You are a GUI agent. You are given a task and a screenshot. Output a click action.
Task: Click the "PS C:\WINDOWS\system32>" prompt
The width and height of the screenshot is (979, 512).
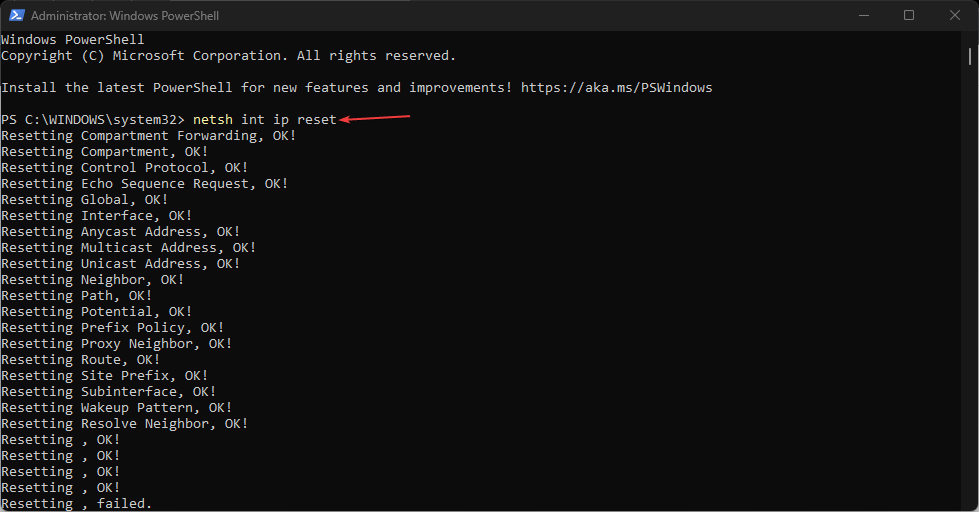[93, 120]
